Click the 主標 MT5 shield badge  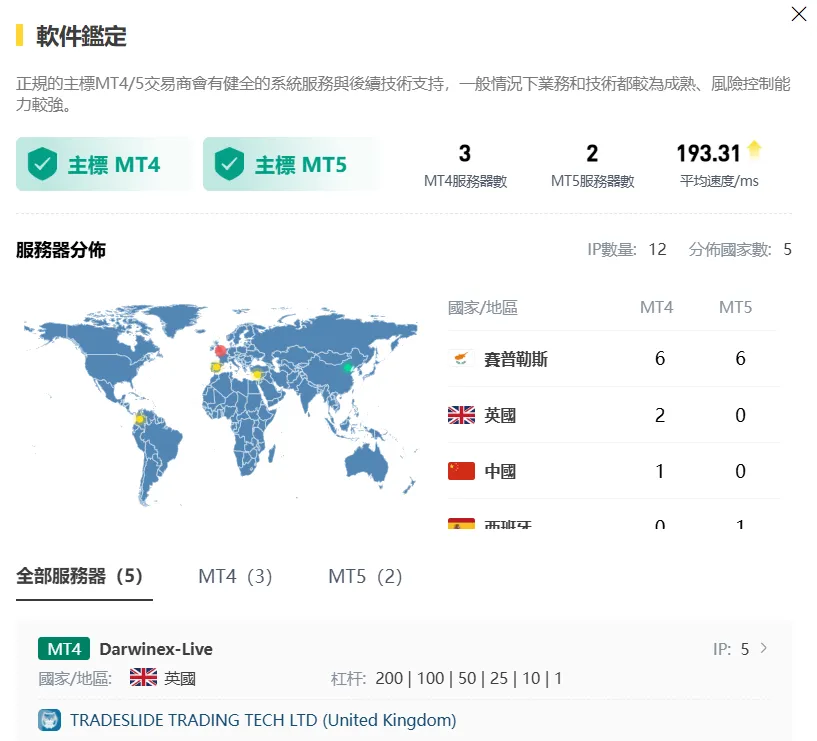pyautogui.click(x=290, y=164)
